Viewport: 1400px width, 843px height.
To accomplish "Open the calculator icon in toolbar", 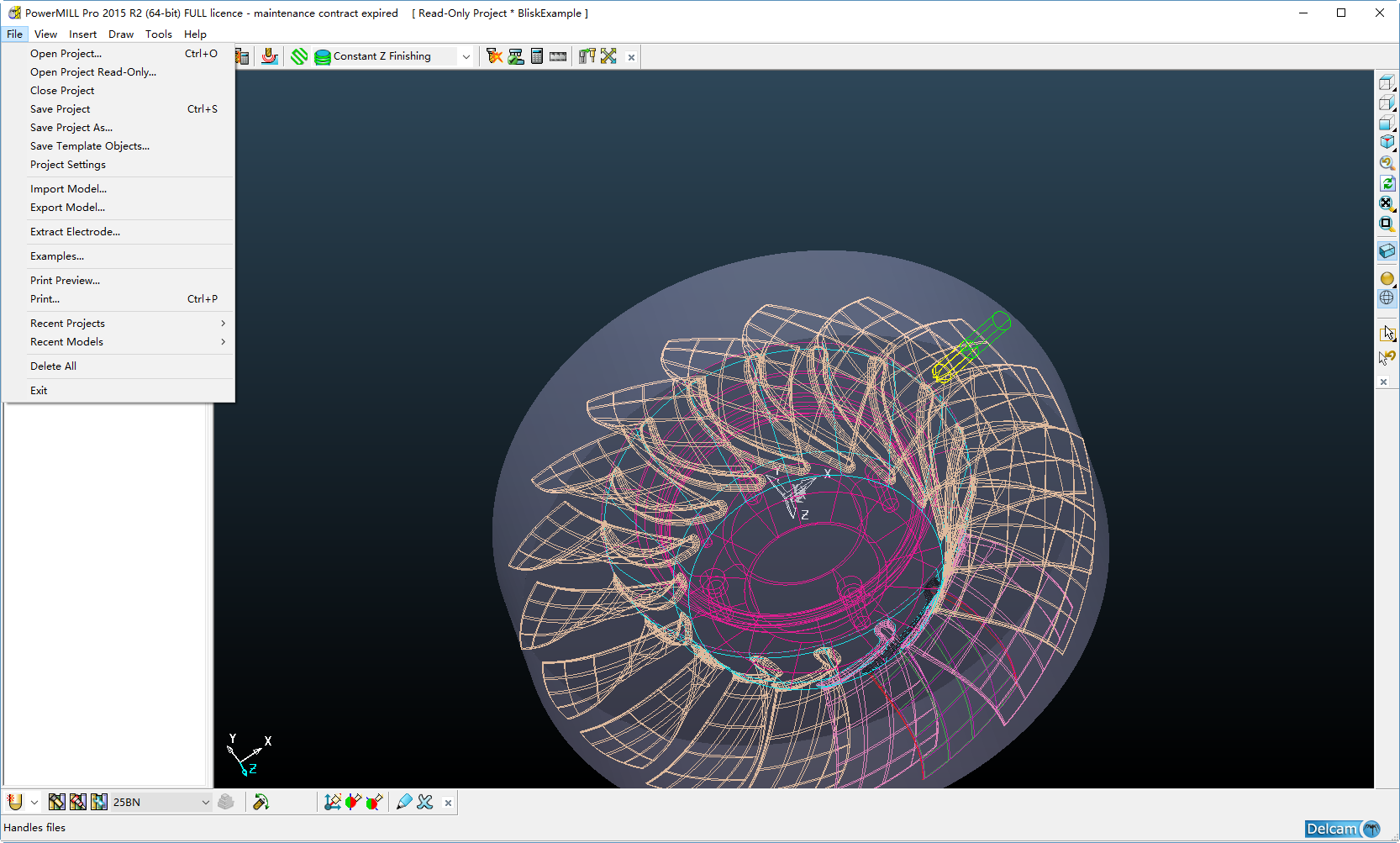I will 537,56.
